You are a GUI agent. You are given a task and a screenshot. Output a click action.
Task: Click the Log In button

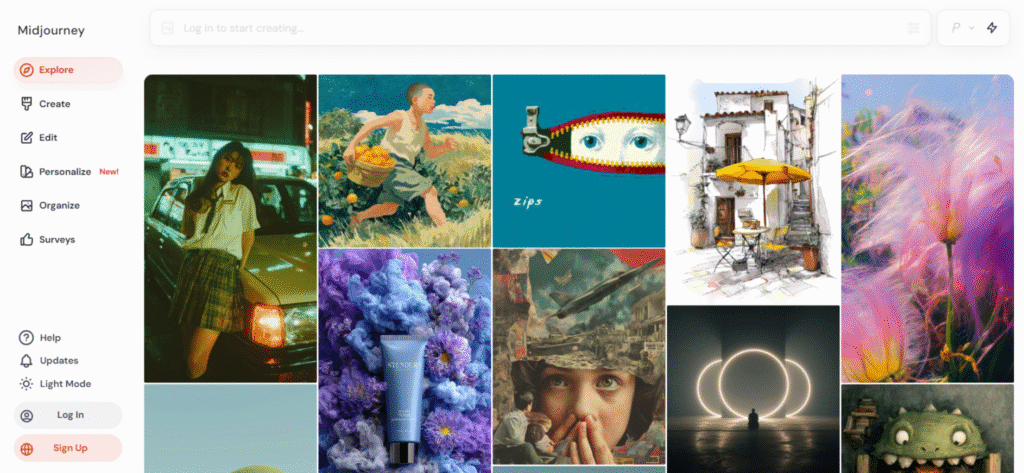(68, 415)
